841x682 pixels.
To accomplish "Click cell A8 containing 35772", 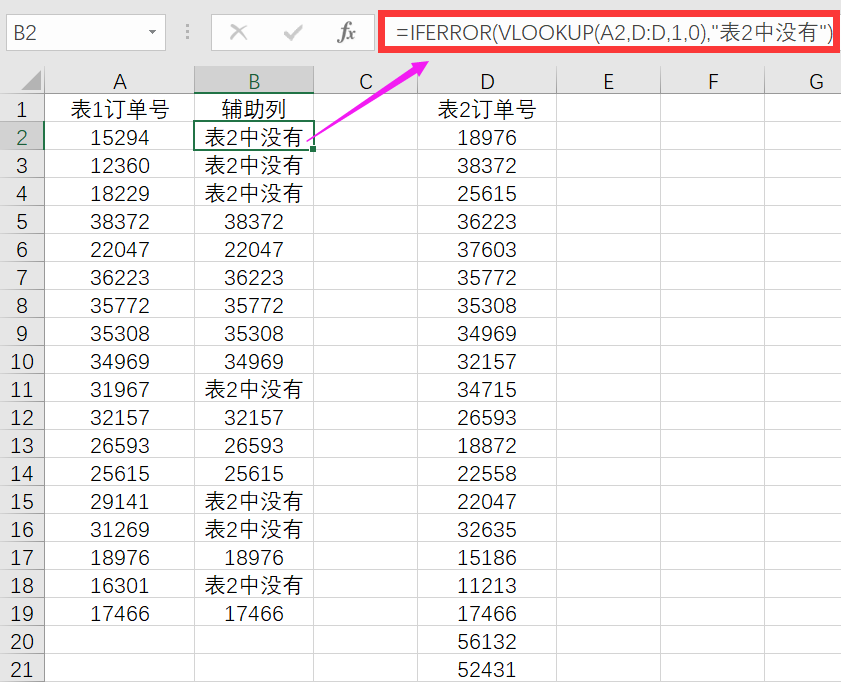I will 119,306.
